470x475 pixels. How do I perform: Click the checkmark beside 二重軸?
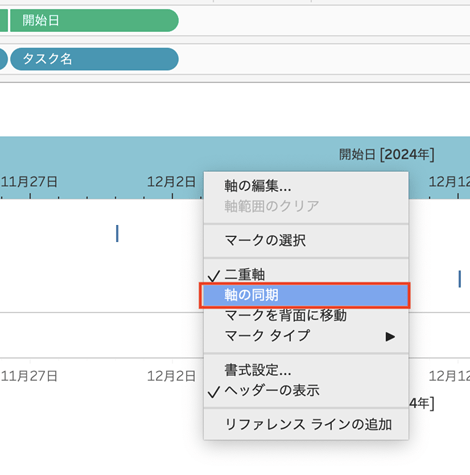(214, 276)
